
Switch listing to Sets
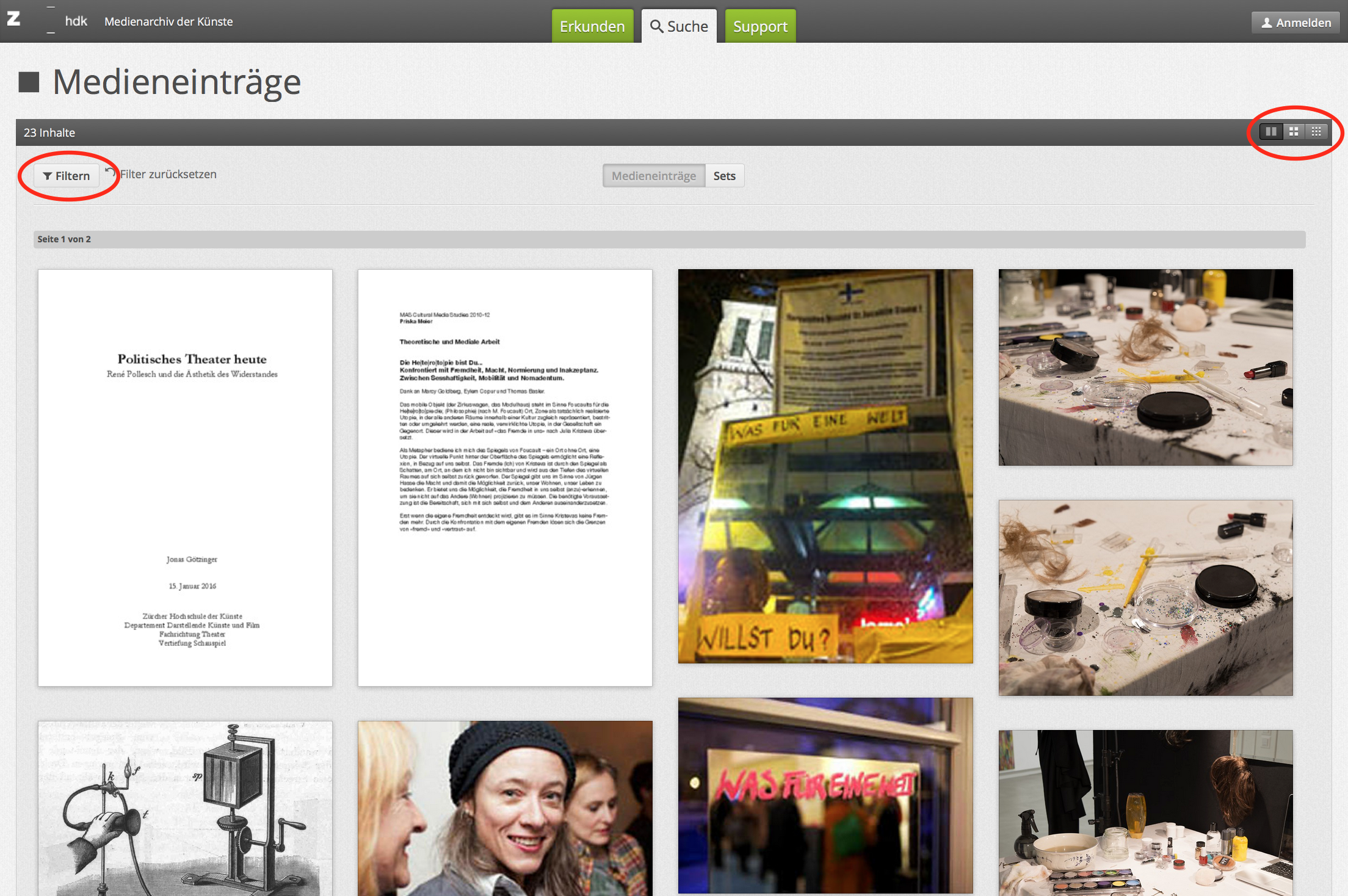pos(724,176)
